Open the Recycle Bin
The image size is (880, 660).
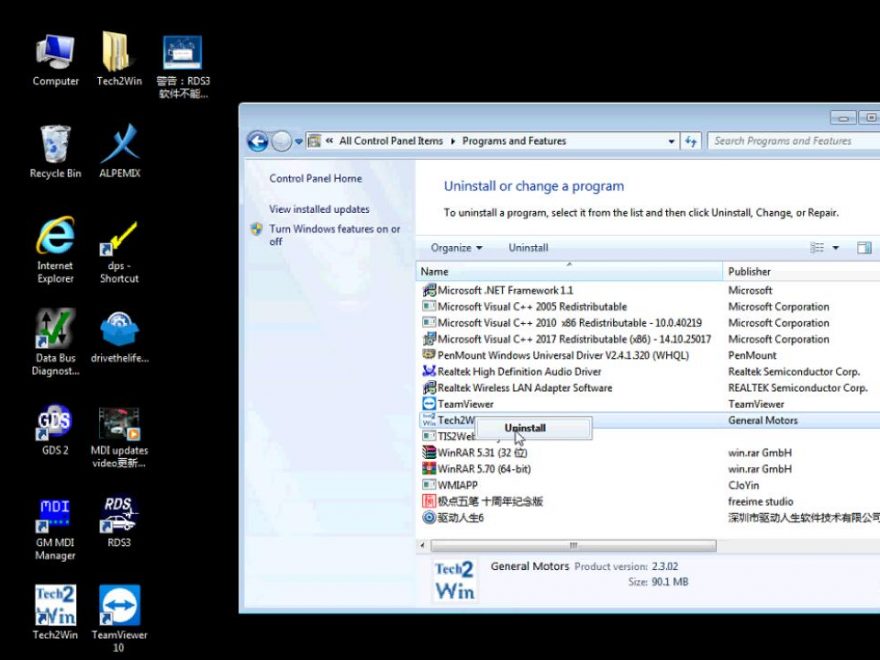pyautogui.click(x=55, y=152)
